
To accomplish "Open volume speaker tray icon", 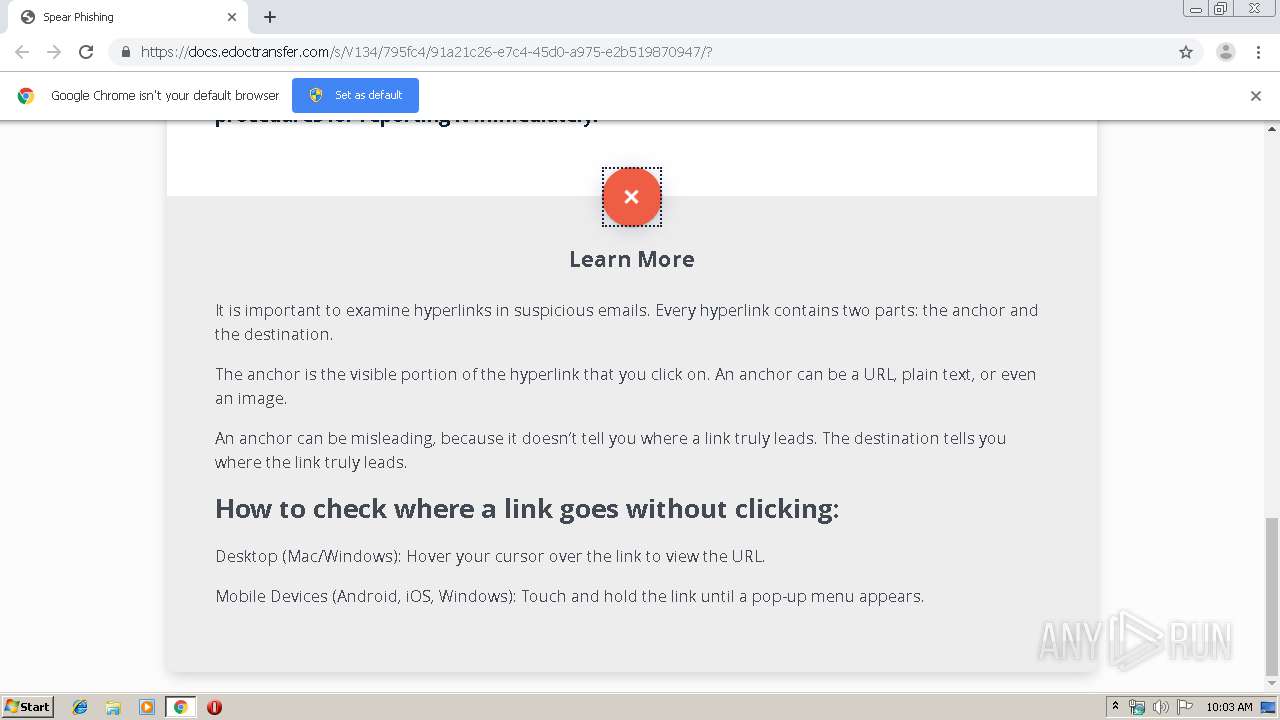I will coord(1161,707).
